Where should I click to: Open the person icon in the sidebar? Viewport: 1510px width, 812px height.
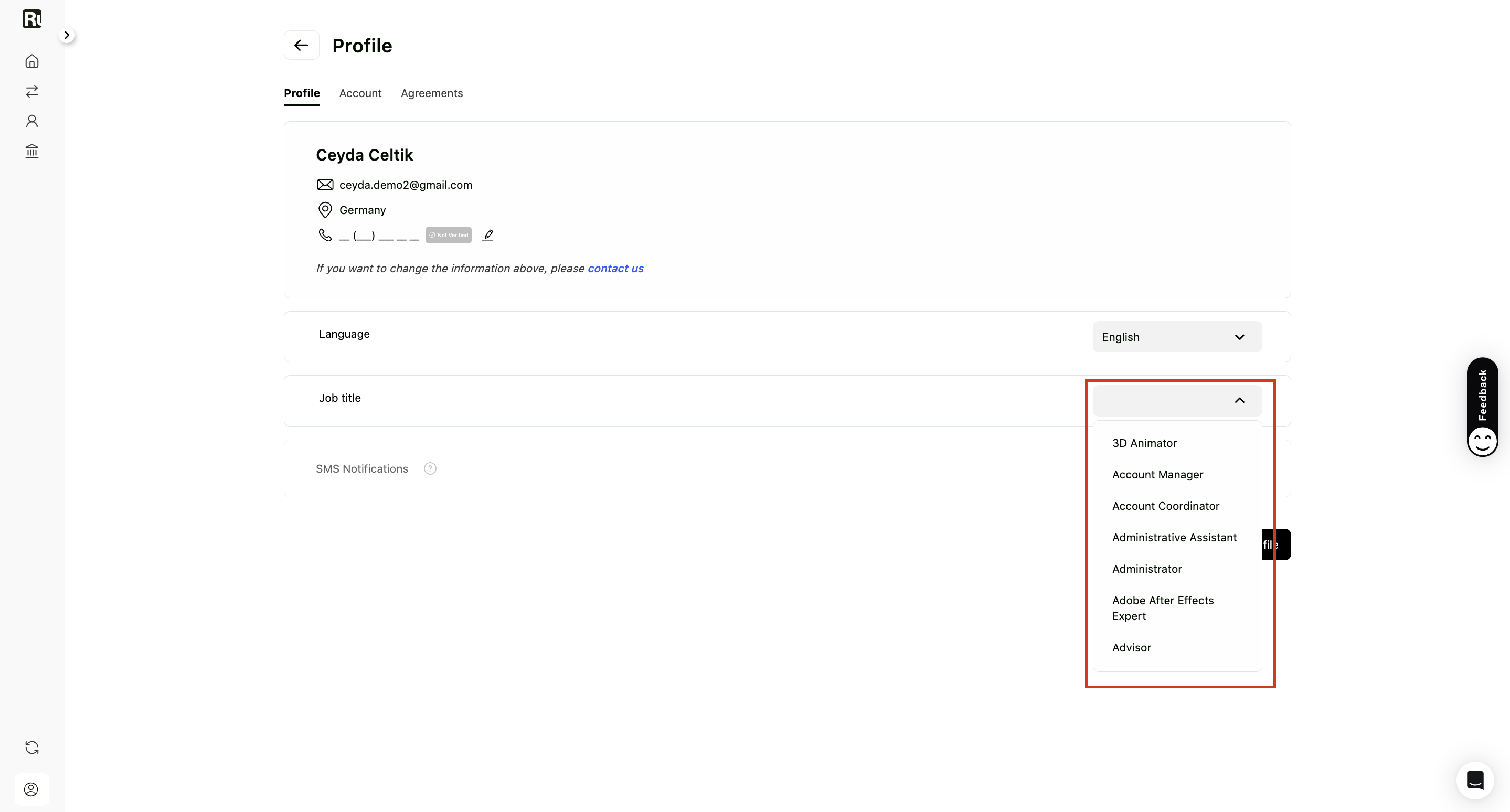(31, 121)
